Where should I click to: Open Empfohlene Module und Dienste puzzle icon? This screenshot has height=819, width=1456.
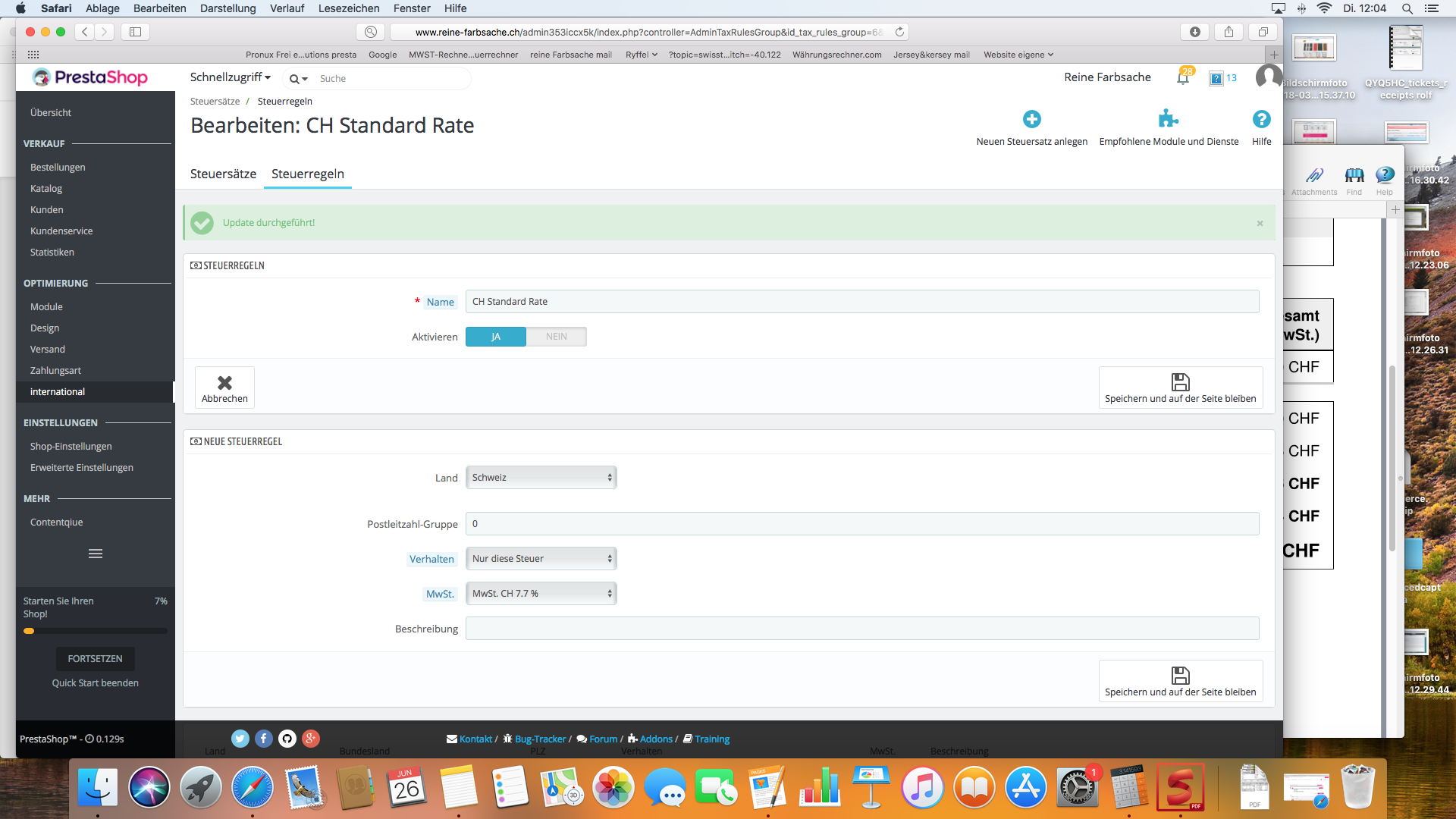(x=1168, y=119)
